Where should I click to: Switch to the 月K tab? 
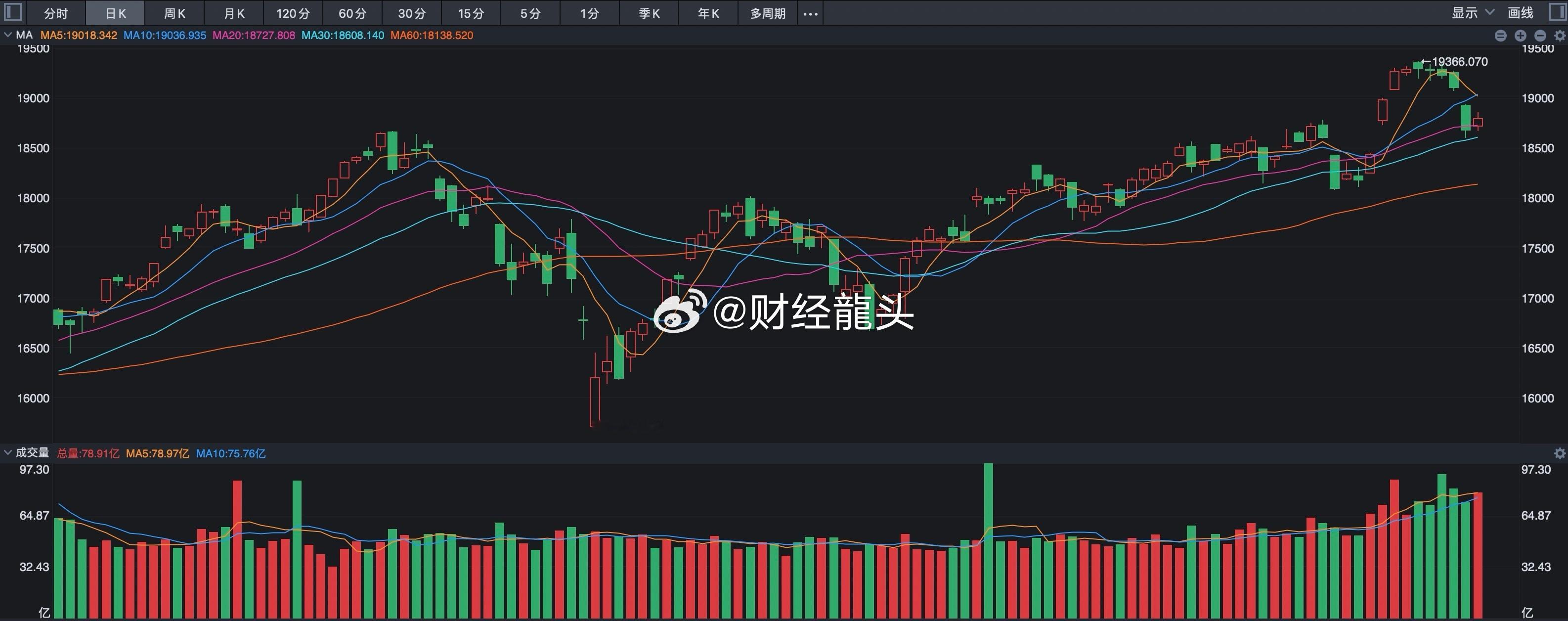[x=234, y=13]
